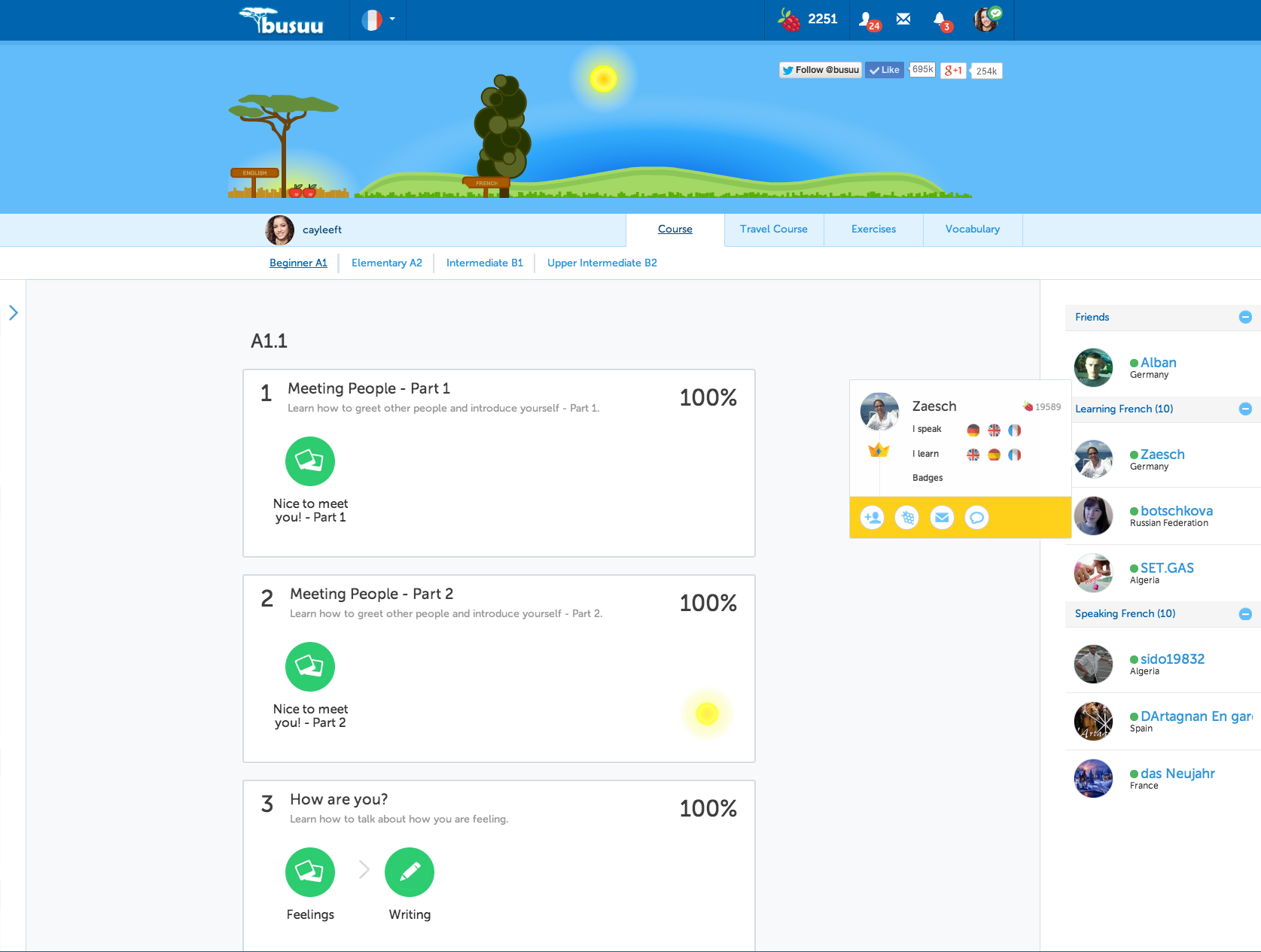Collapse the Speaking French (10) section
1261x952 pixels.
(x=1246, y=614)
